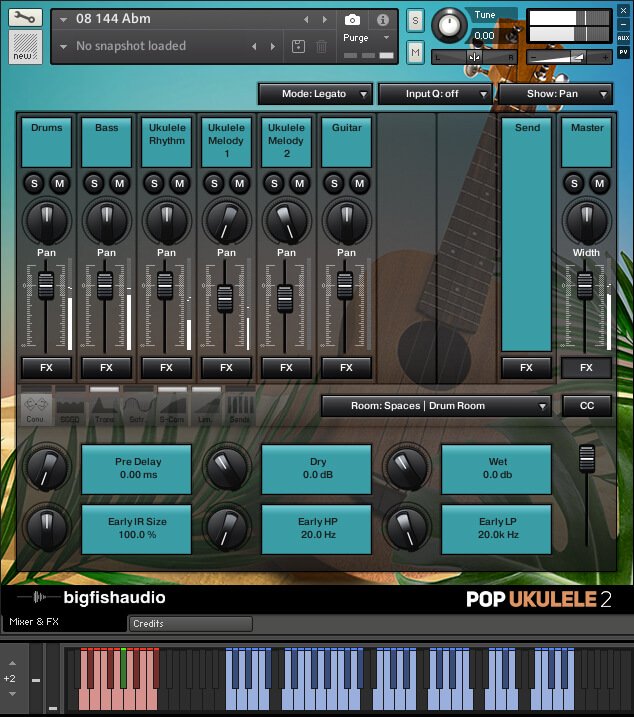The width and height of the screenshot is (634, 717).
Task: Select the Lim. limiter effect icon
Action: (206, 409)
